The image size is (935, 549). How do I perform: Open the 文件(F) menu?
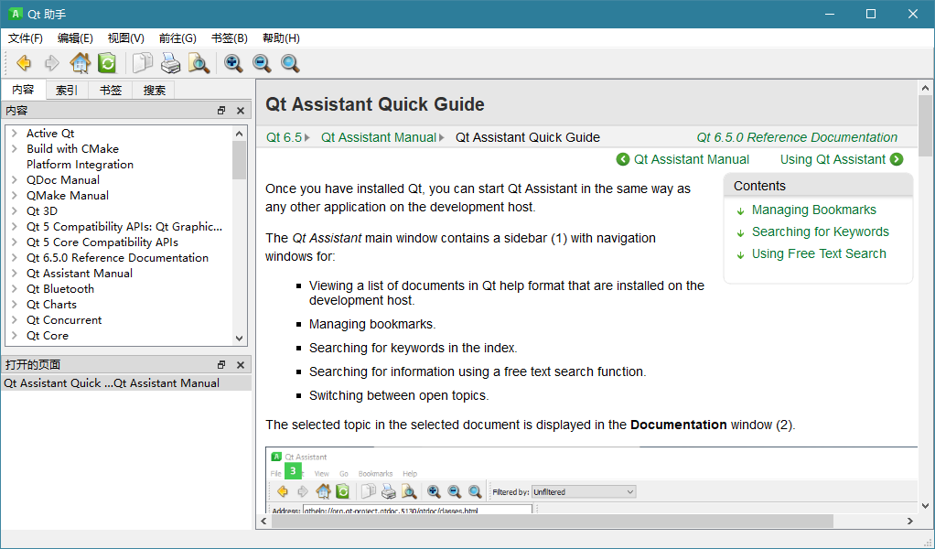point(25,38)
